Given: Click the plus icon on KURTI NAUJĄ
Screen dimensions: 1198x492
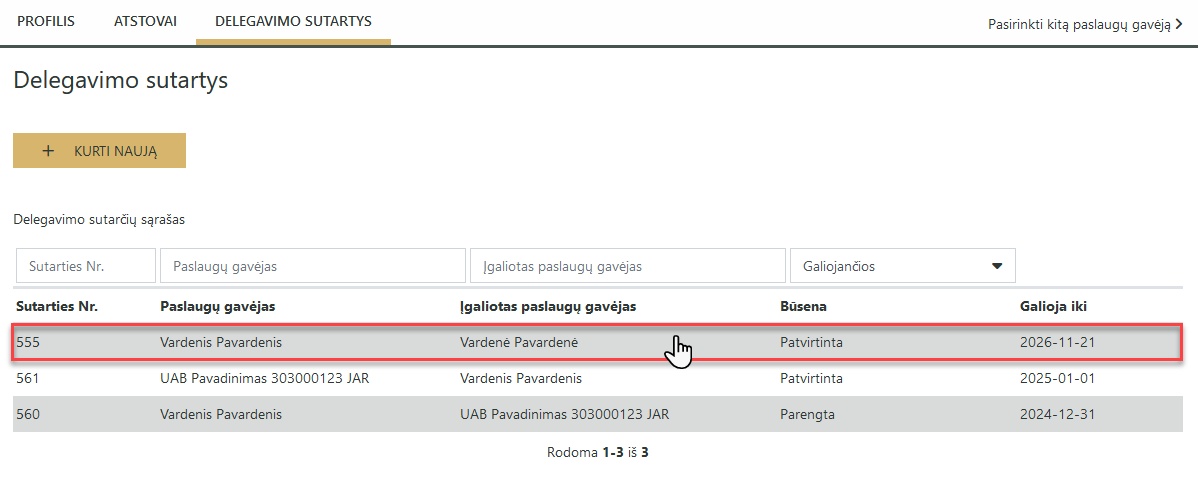Looking at the screenshot, I should (x=48, y=151).
